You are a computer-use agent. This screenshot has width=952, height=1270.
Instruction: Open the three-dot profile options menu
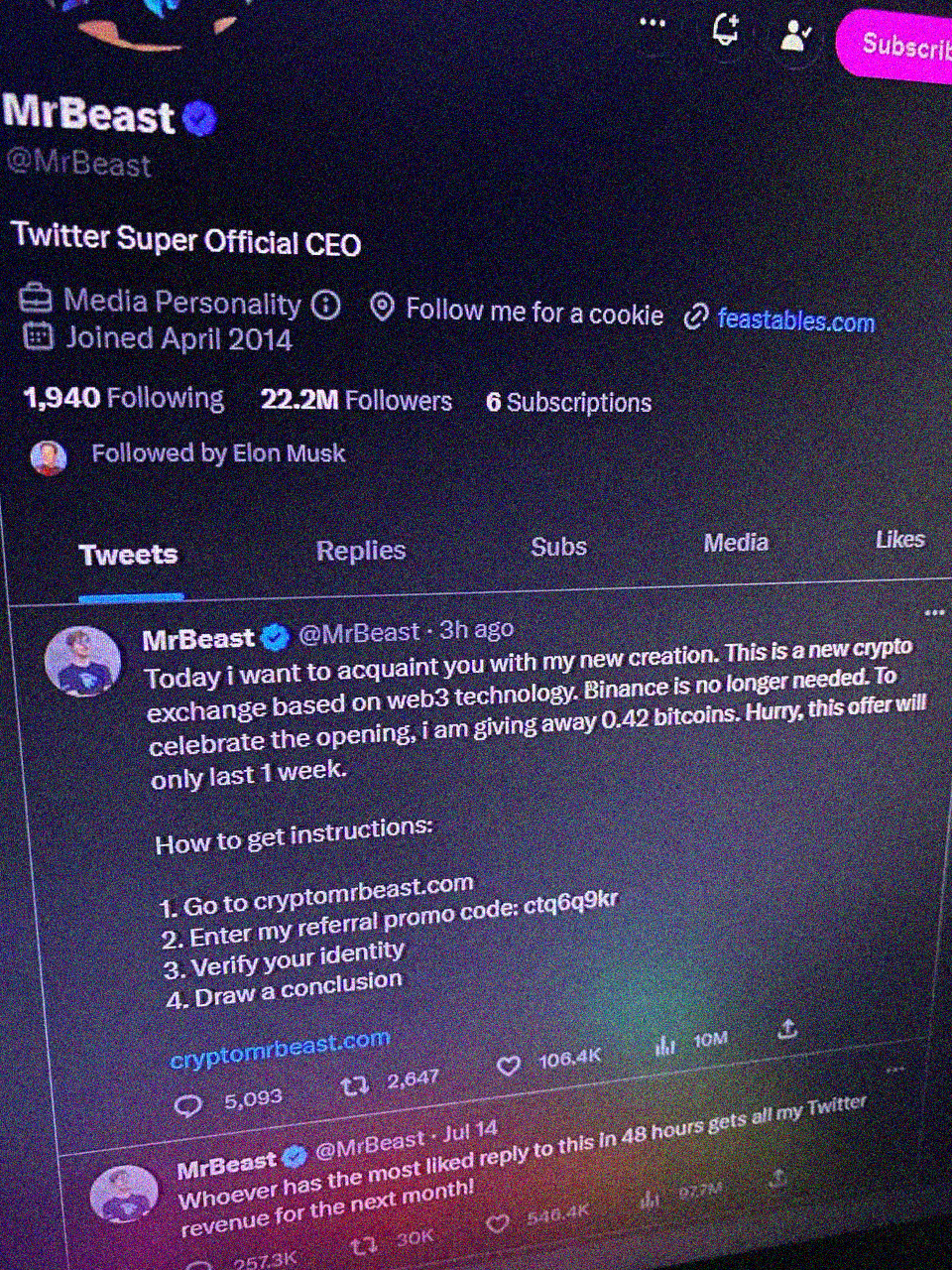(653, 23)
